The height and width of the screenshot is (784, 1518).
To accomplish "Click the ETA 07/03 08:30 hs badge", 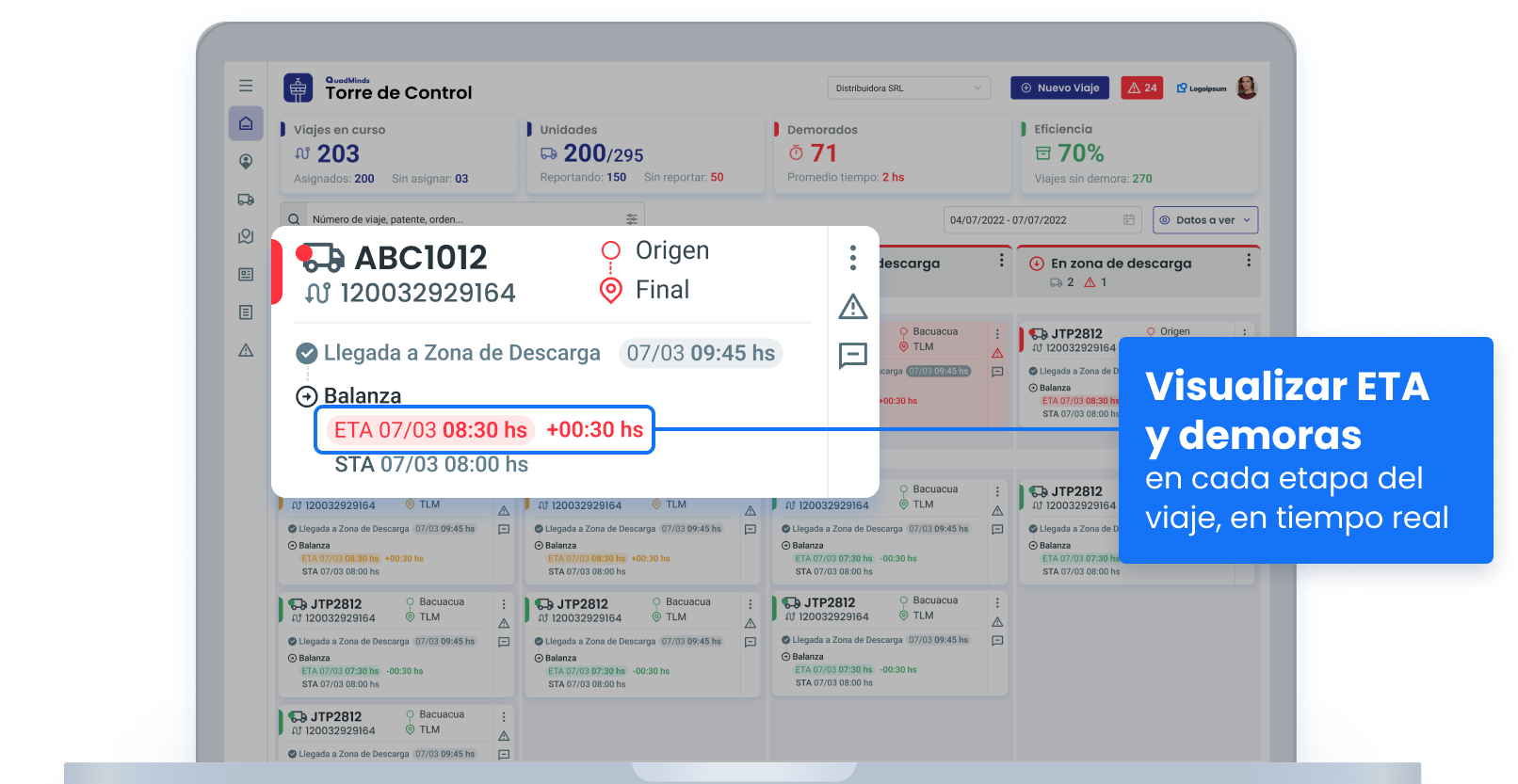I will coord(430,430).
